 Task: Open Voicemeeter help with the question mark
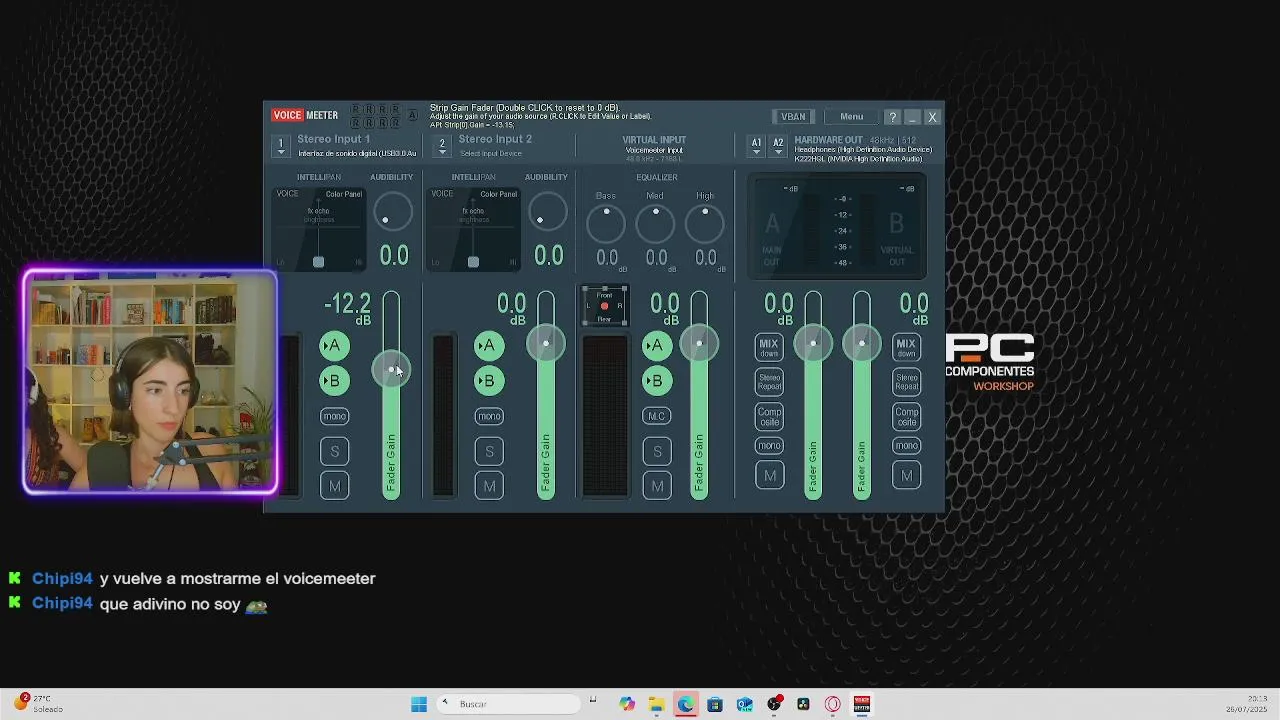(x=893, y=117)
